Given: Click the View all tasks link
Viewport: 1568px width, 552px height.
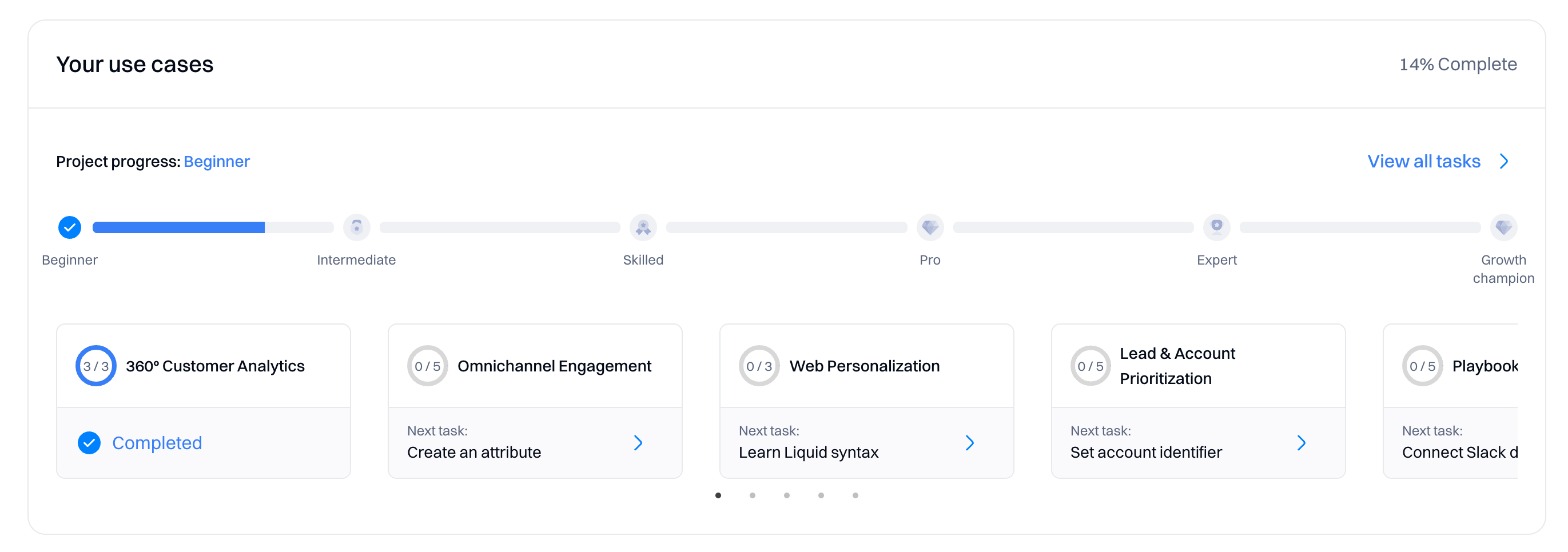Looking at the screenshot, I should [x=1423, y=161].
